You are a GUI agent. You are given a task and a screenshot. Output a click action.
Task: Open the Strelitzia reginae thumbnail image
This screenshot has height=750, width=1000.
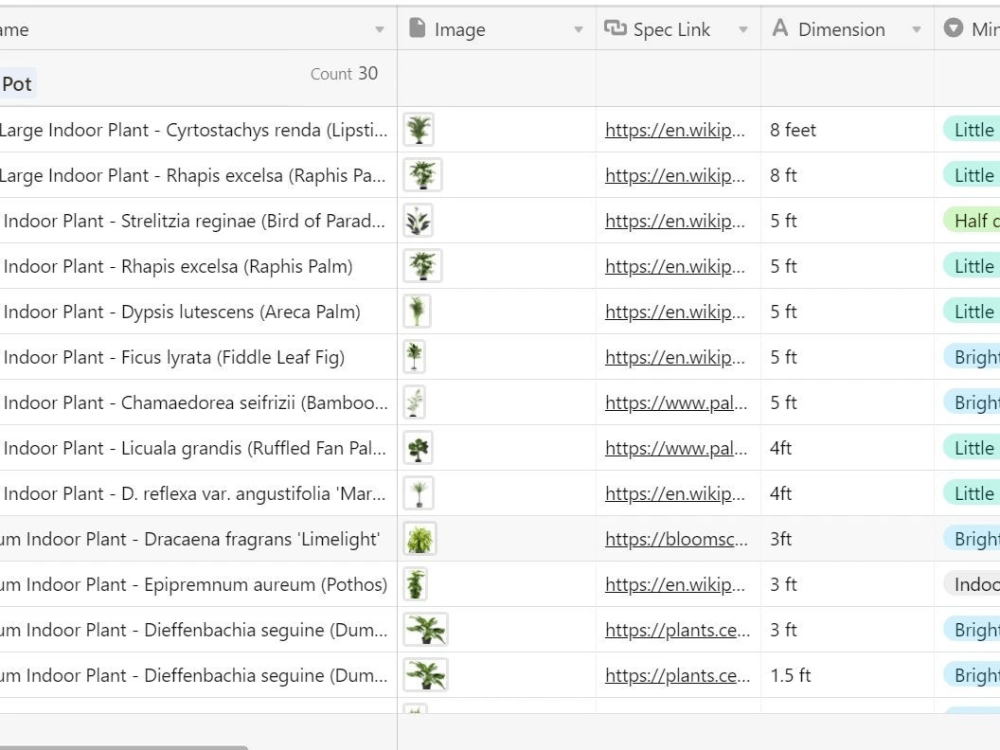[x=418, y=221]
